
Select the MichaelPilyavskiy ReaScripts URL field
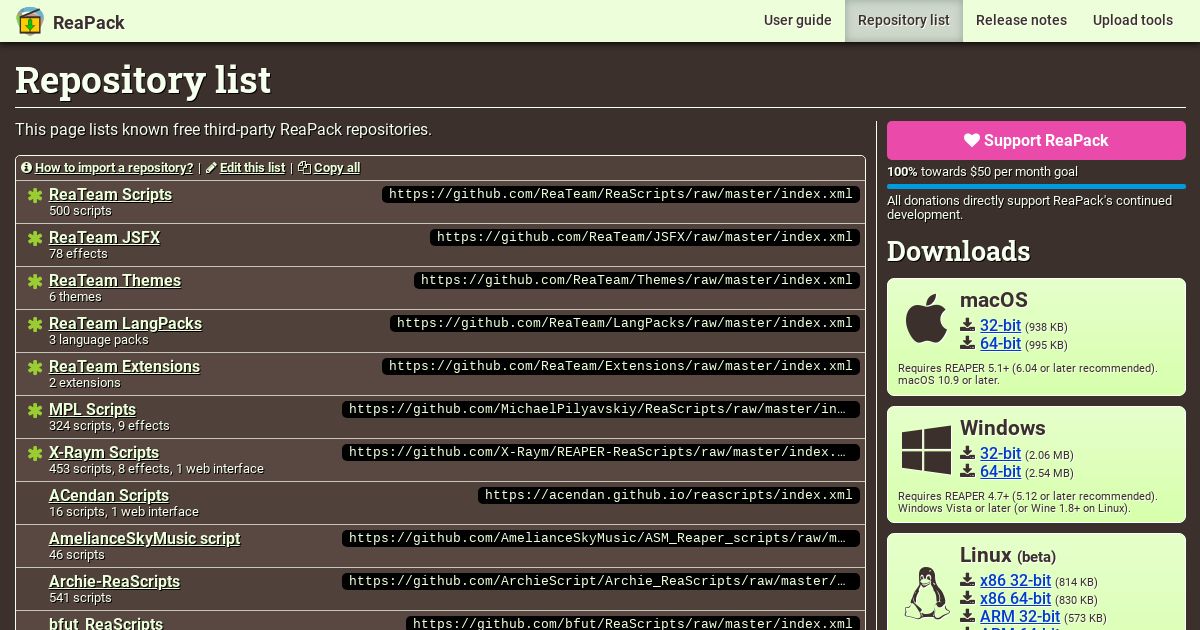[x=601, y=409]
